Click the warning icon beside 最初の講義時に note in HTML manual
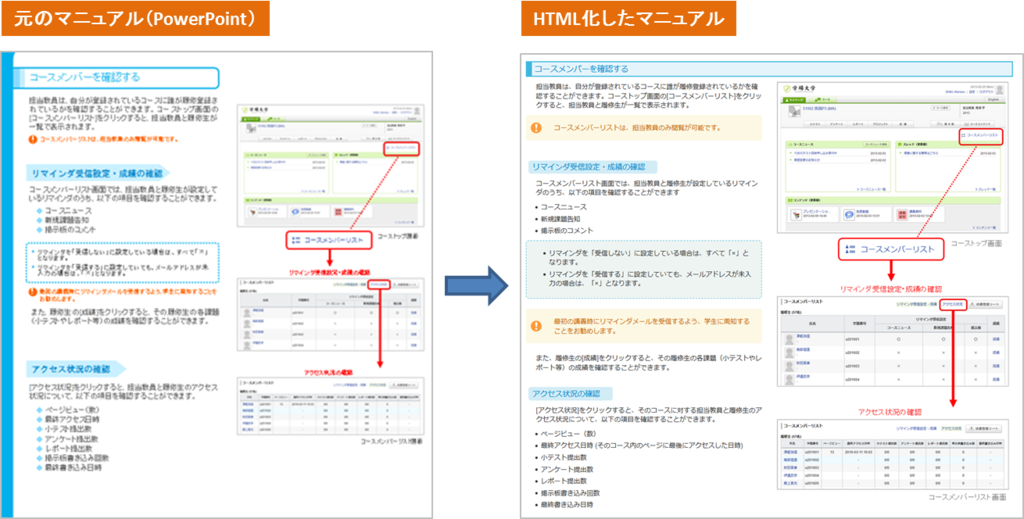This screenshot has width=1024, height=519. click(536, 326)
